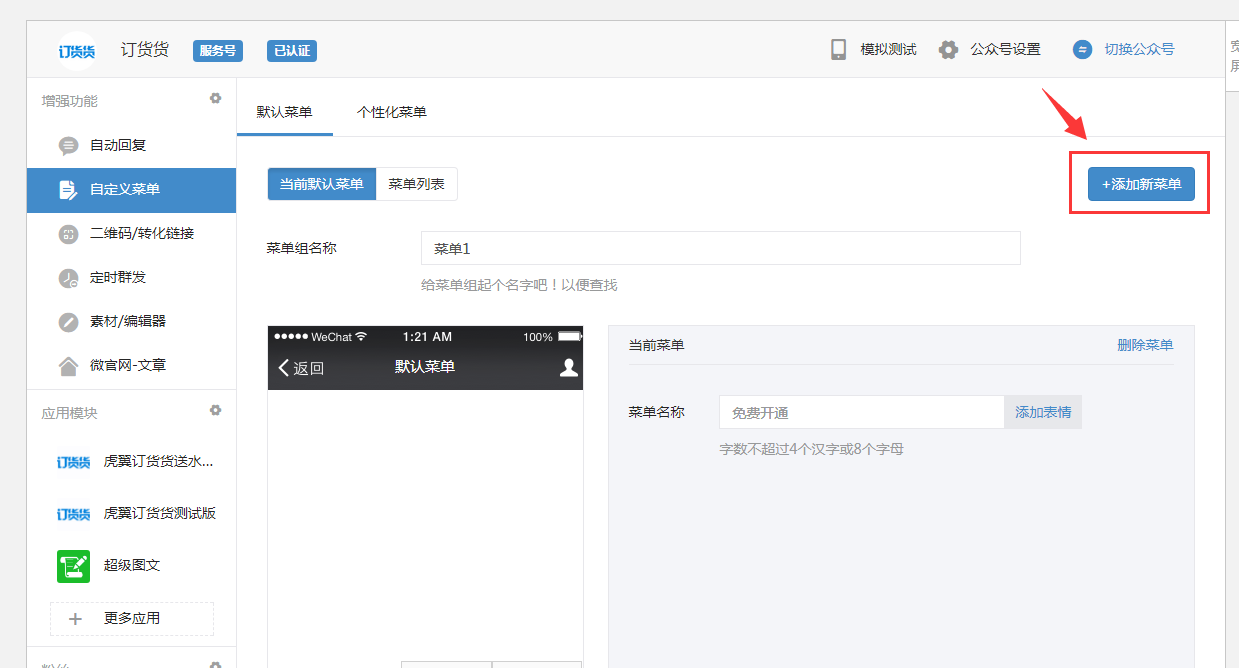1239x668 pixels.
Task: Select the 菜单列表 toggle button
Action: 417,184
